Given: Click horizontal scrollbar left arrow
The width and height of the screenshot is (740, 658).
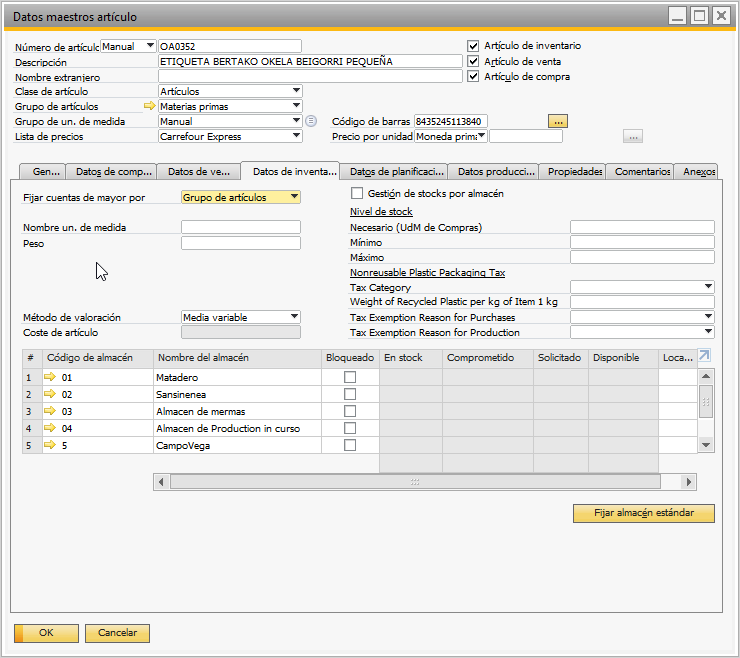Looking at the screenshot, I should pyautogui.click(x=161, y=482).
